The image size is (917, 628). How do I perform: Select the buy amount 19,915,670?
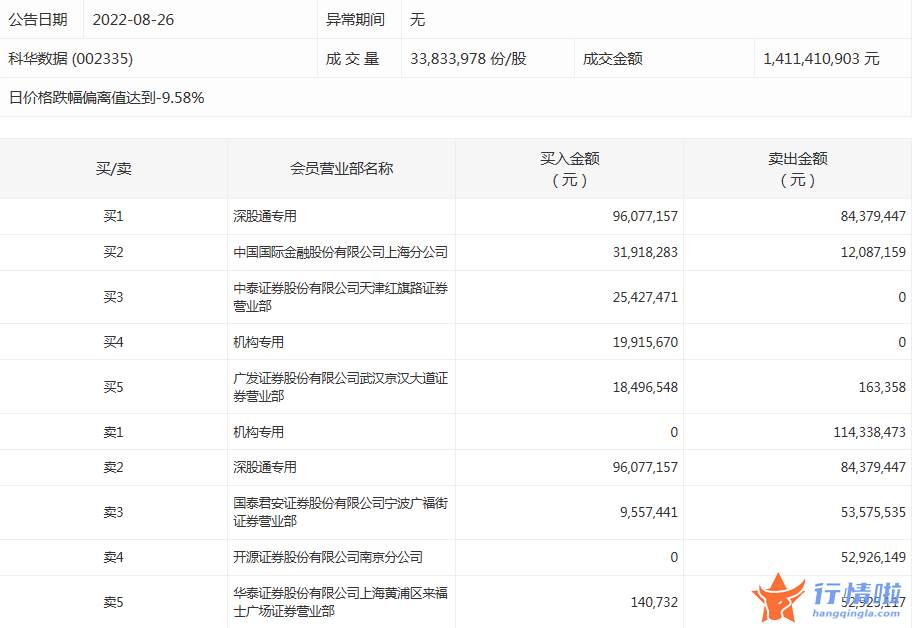pyautogui.click(x=645, y=342)
